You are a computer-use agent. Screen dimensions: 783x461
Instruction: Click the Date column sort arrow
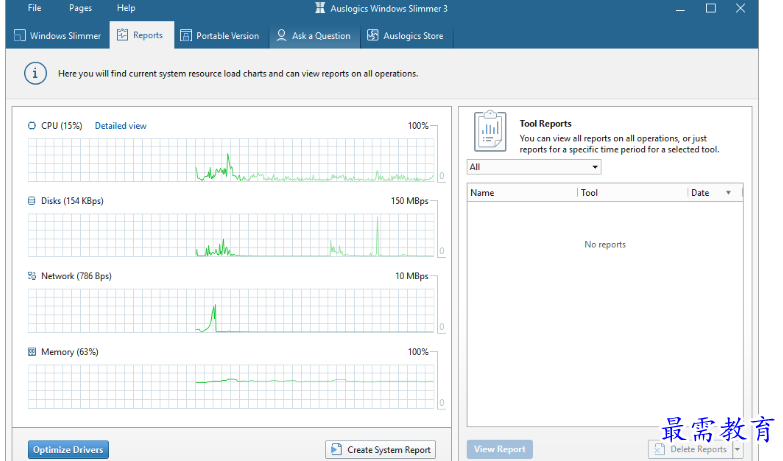tap(728, 193)
